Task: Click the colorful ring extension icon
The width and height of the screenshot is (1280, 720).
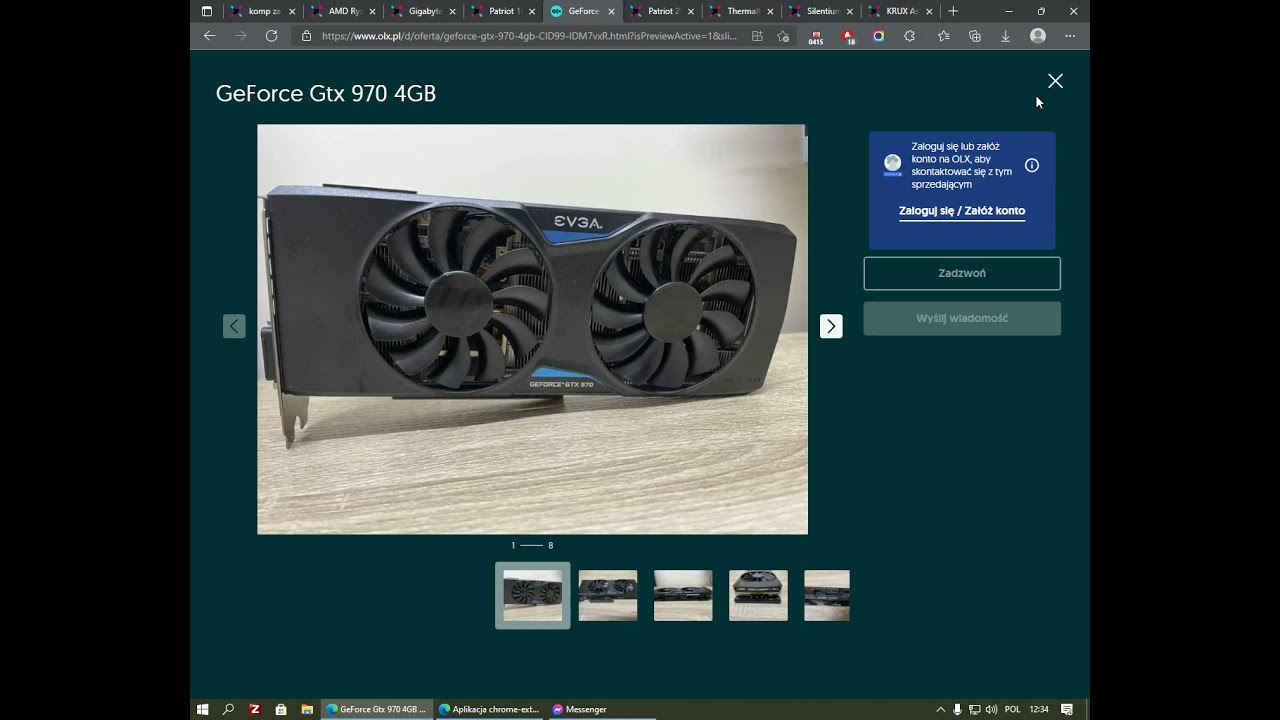Action: 878,36
